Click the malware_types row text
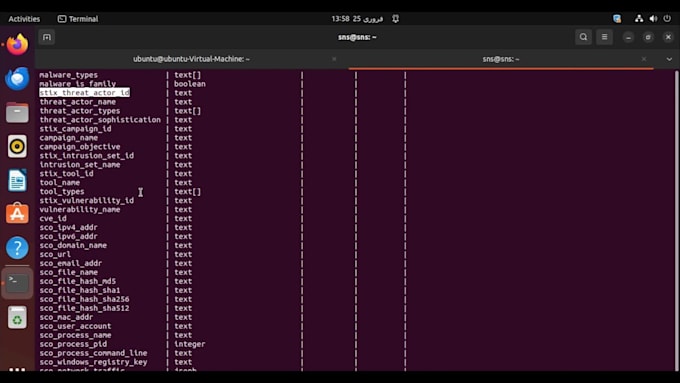 pos(69,75)
